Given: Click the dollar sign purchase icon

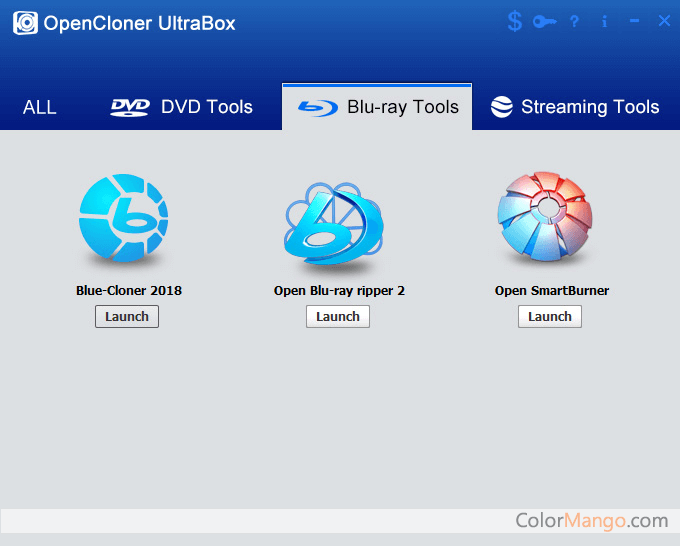Looking at the screenshot, I should [x=514, y=21].
